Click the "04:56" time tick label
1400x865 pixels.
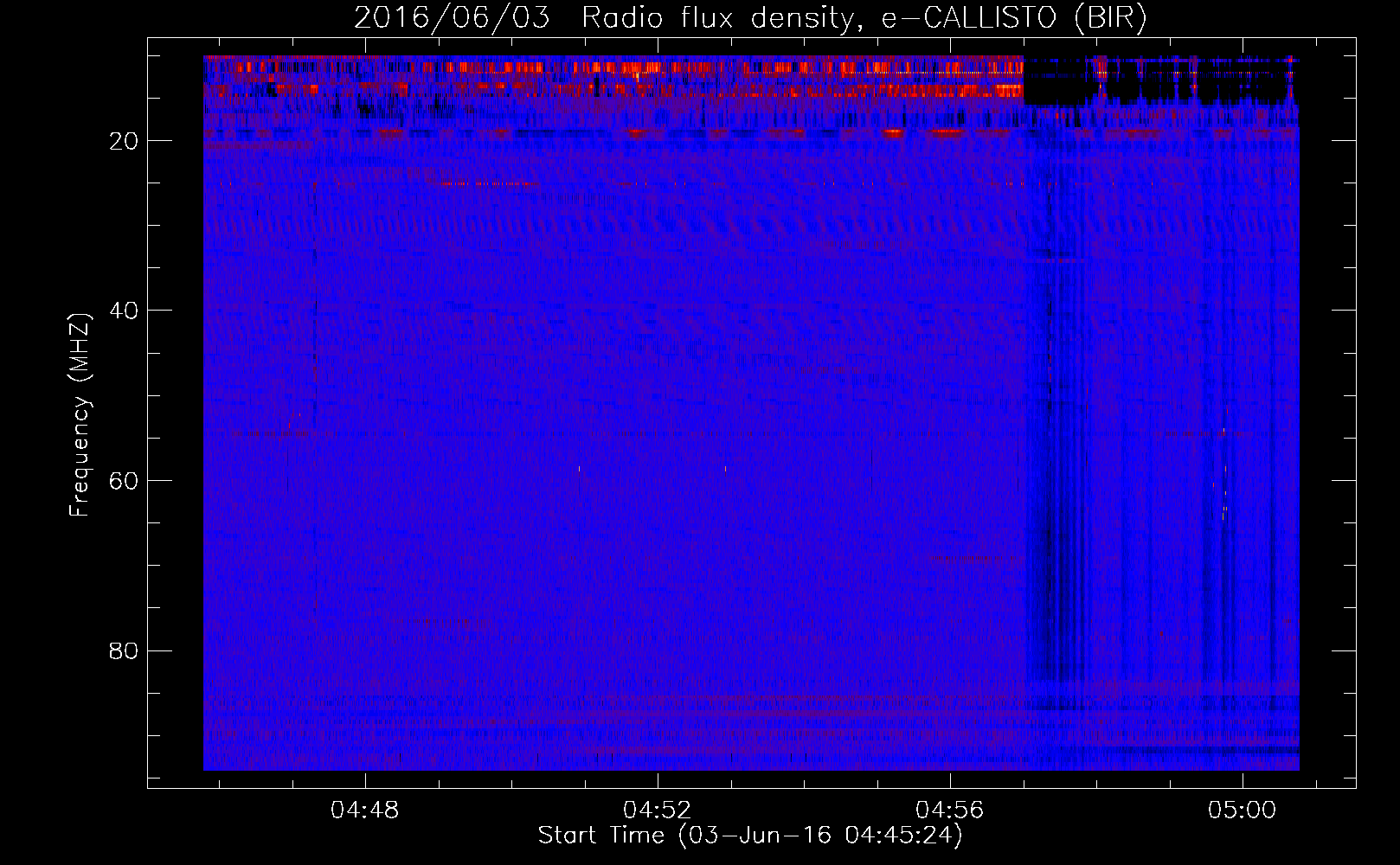click(x=950, y=811)
